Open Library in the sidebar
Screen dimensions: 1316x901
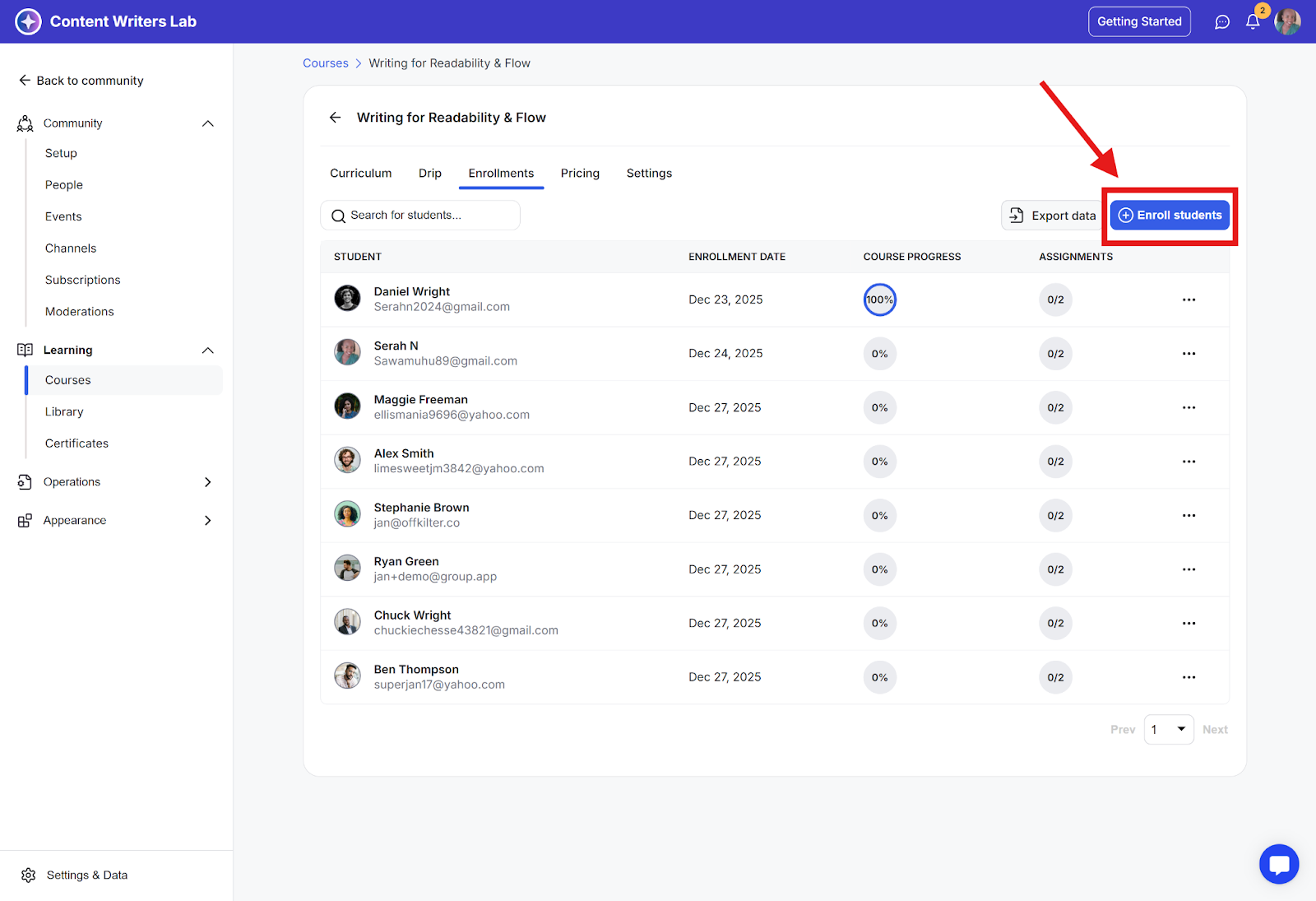[x=64, y=412]
